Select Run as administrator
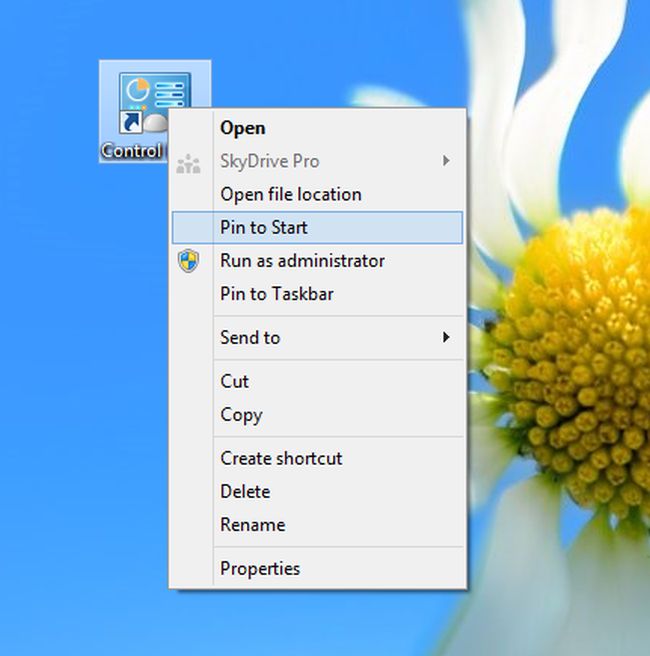Image resolution: width=650 pixels, height=656 pixels. click(317, 261)
